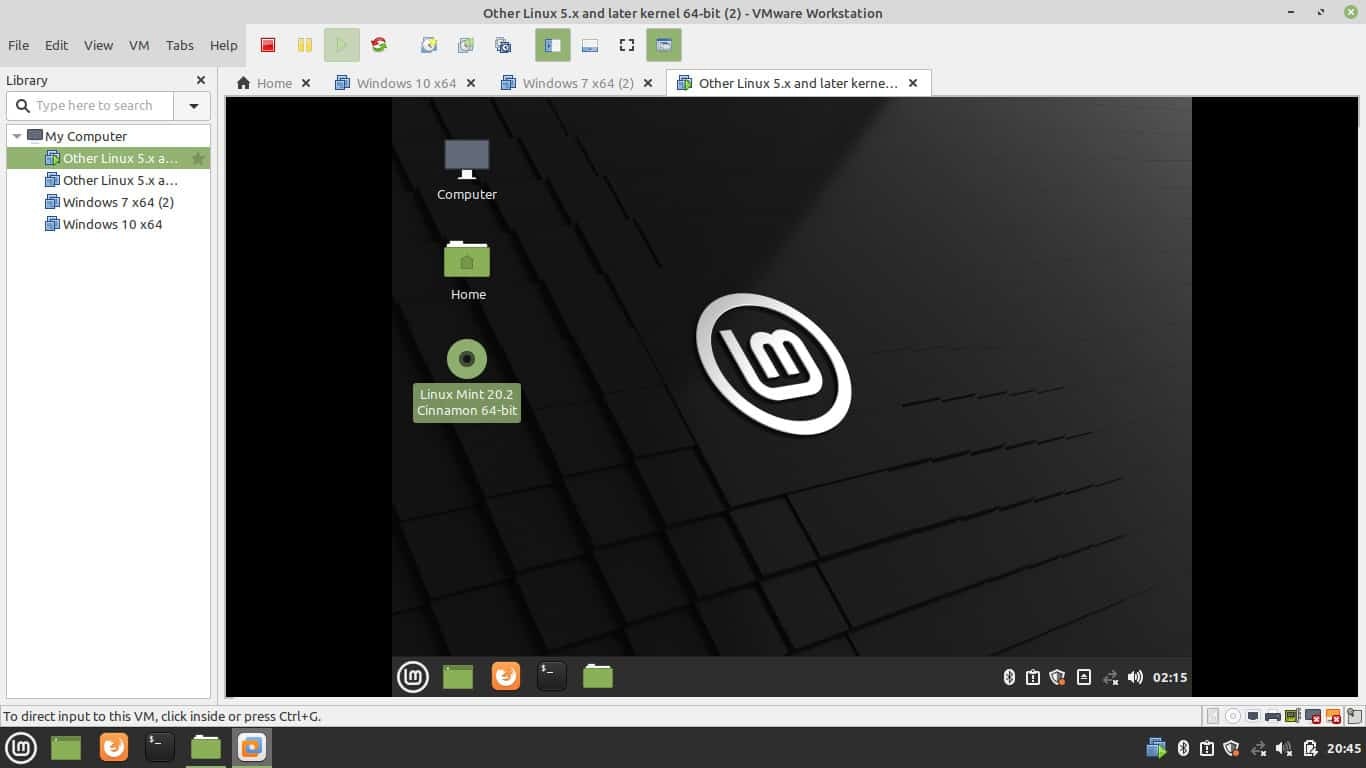Image resolution: width=1366 pixels, height=768 pixels.
Task: Click the red Power Off toolbar icon
Action: point(268,45)
